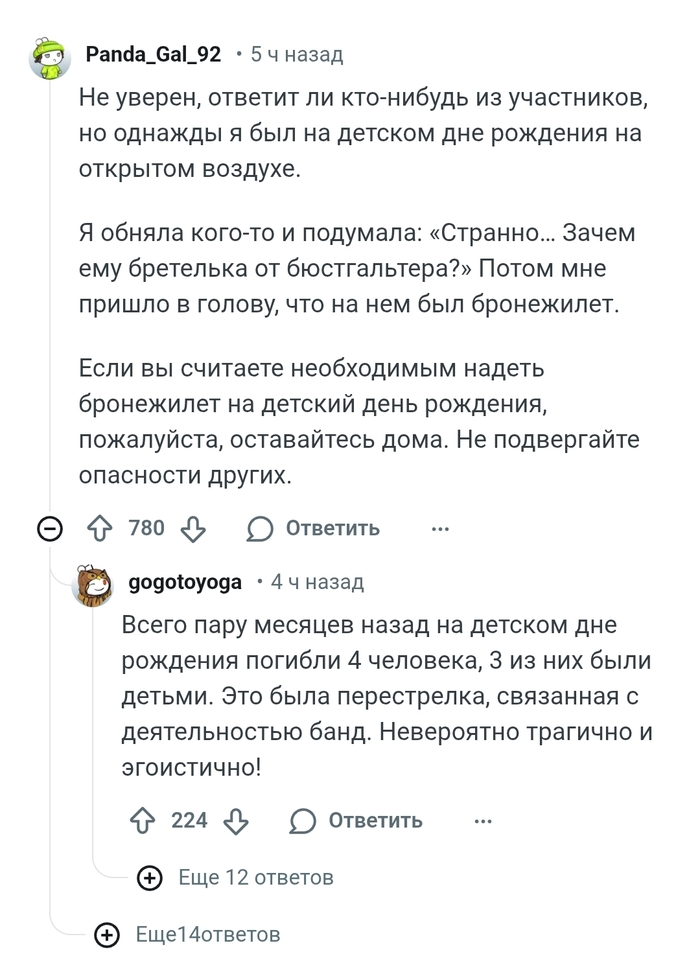Open more options on Panda_Gal_92's comment
This screenshot has height=976, width=700.
pyautogui.click(x=440, y=528)
